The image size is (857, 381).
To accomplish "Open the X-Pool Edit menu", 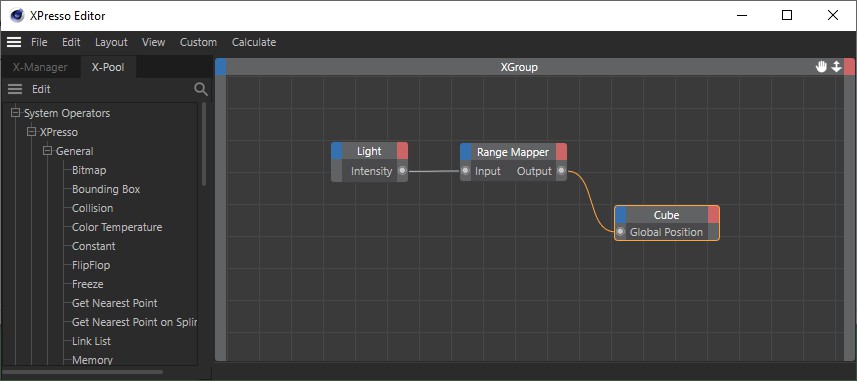I will [x=42, y=89].
